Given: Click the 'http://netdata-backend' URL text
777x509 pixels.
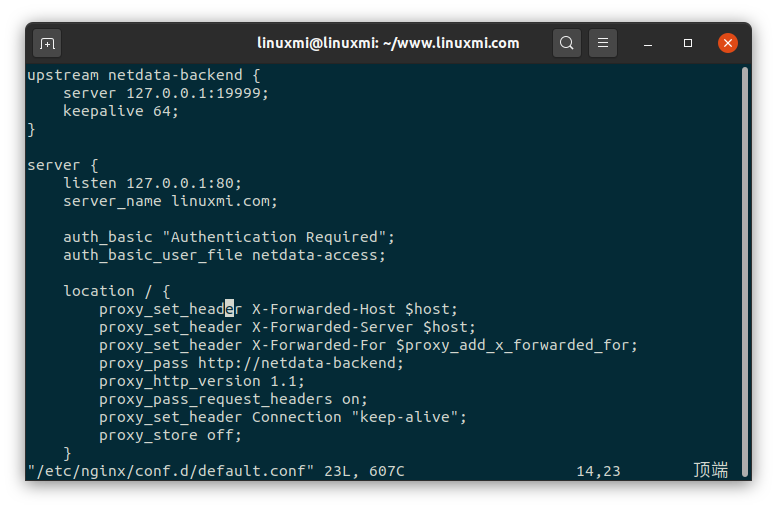Looking at the screenshot, I should pyautogui.click(x=300, y=363).
